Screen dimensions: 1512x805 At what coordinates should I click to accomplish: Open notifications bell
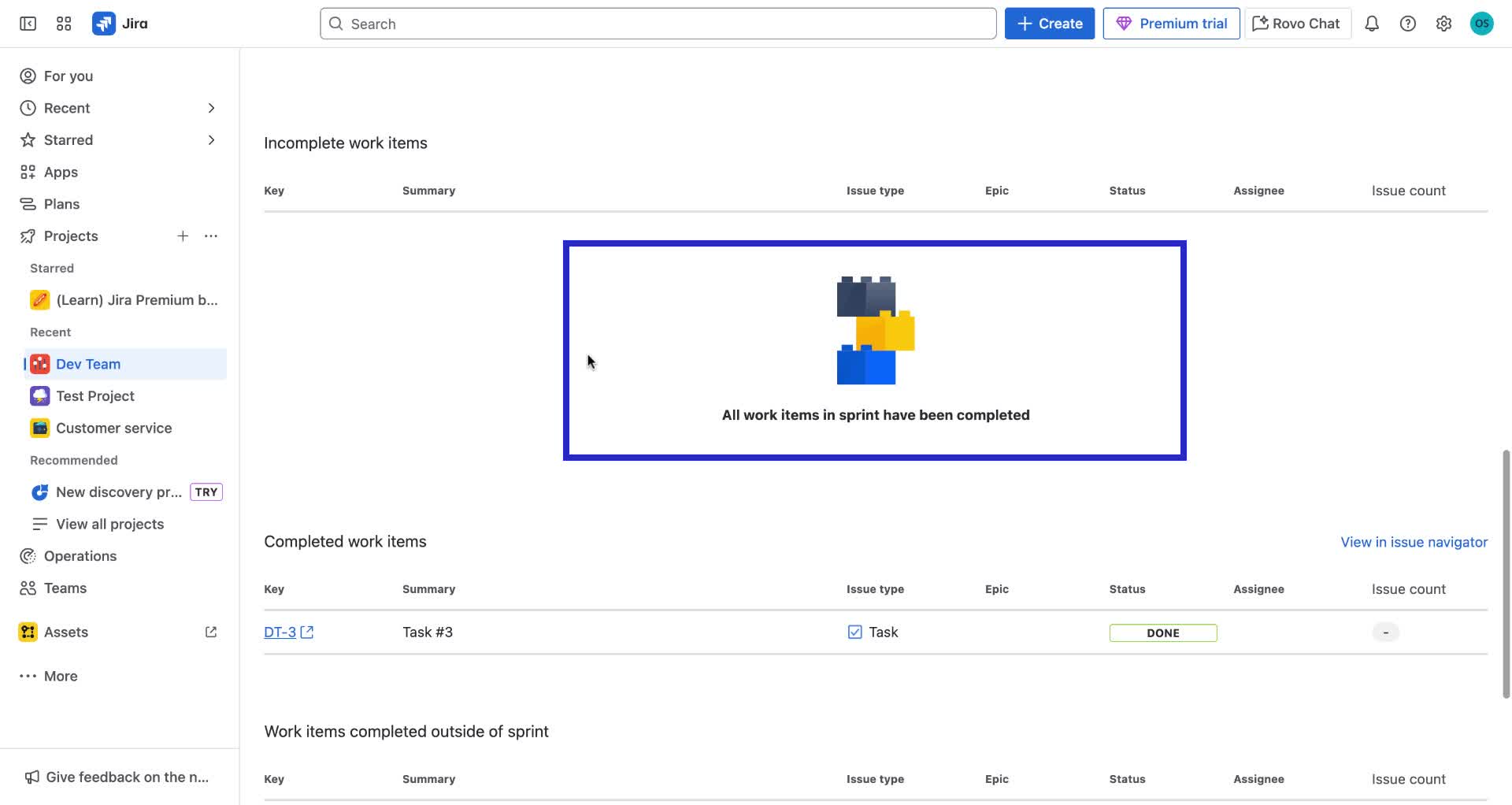[1371, 24]
